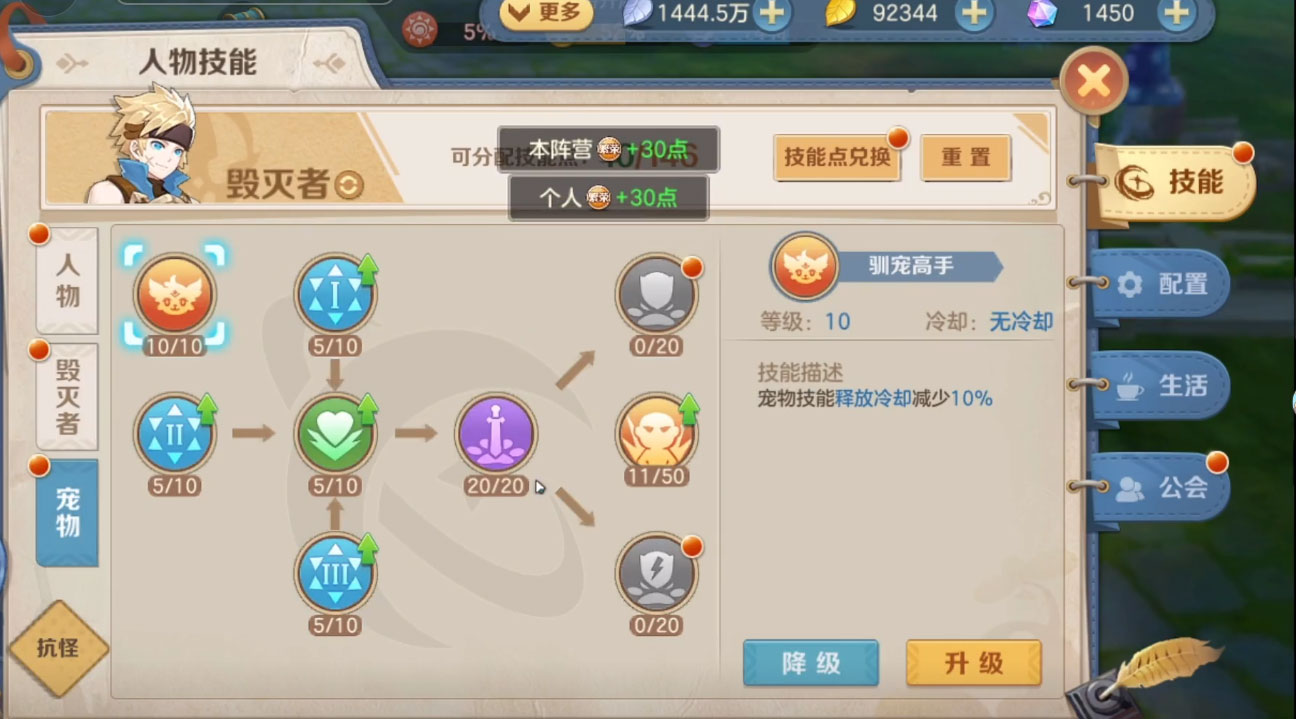
Task: Expand the 更多 dropdown at top
Action: click(x=545, y=13)
